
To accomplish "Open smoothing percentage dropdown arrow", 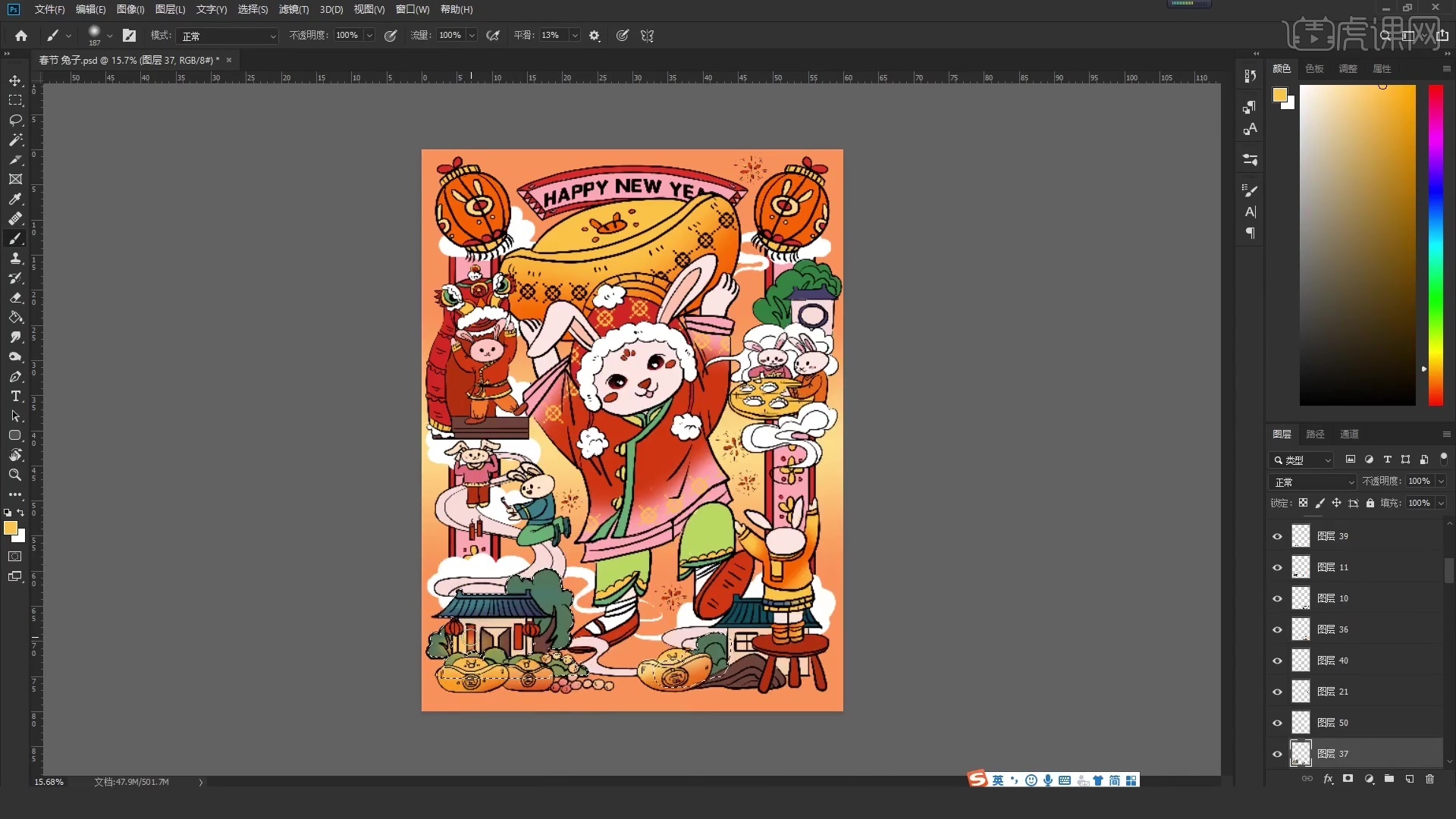I will click(x=575, y=36).
